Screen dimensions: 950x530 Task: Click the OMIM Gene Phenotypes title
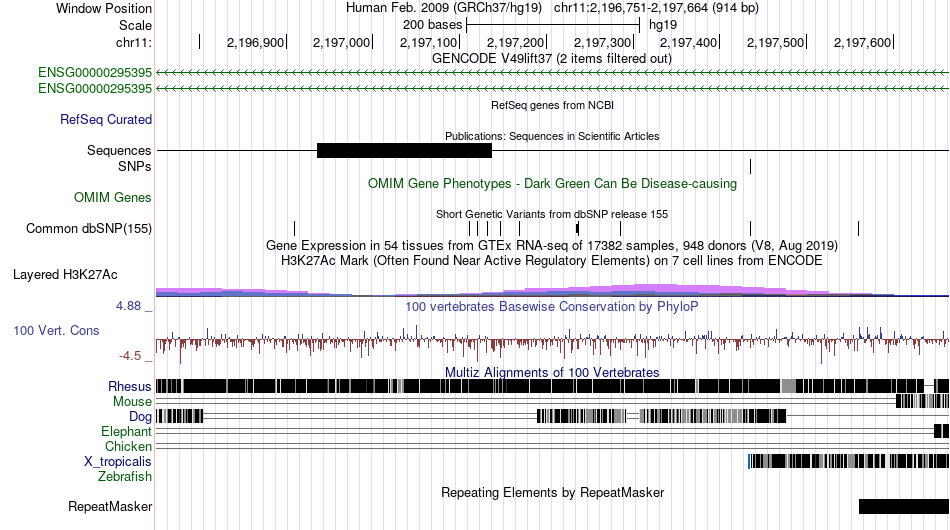click(553, 184)
